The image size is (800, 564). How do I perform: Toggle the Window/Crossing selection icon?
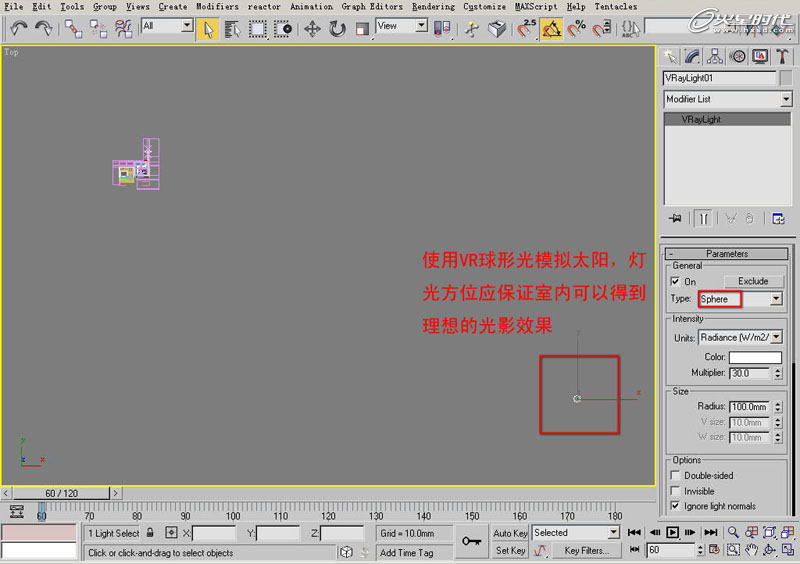click(x=282, y=29)
